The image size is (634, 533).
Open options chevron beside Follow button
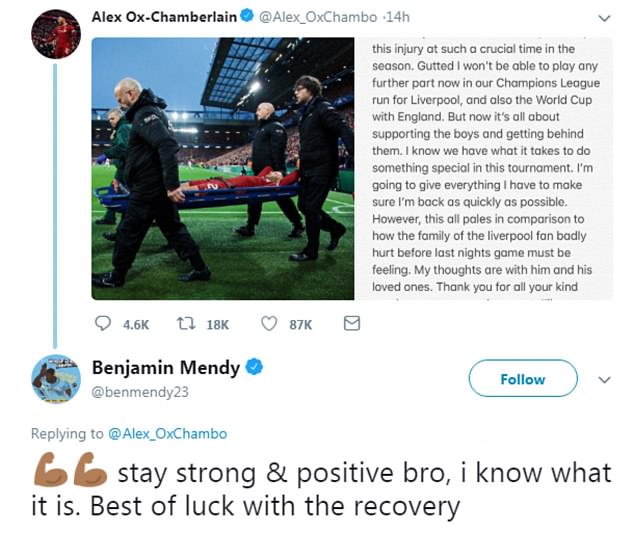click(x=604, y=380)
